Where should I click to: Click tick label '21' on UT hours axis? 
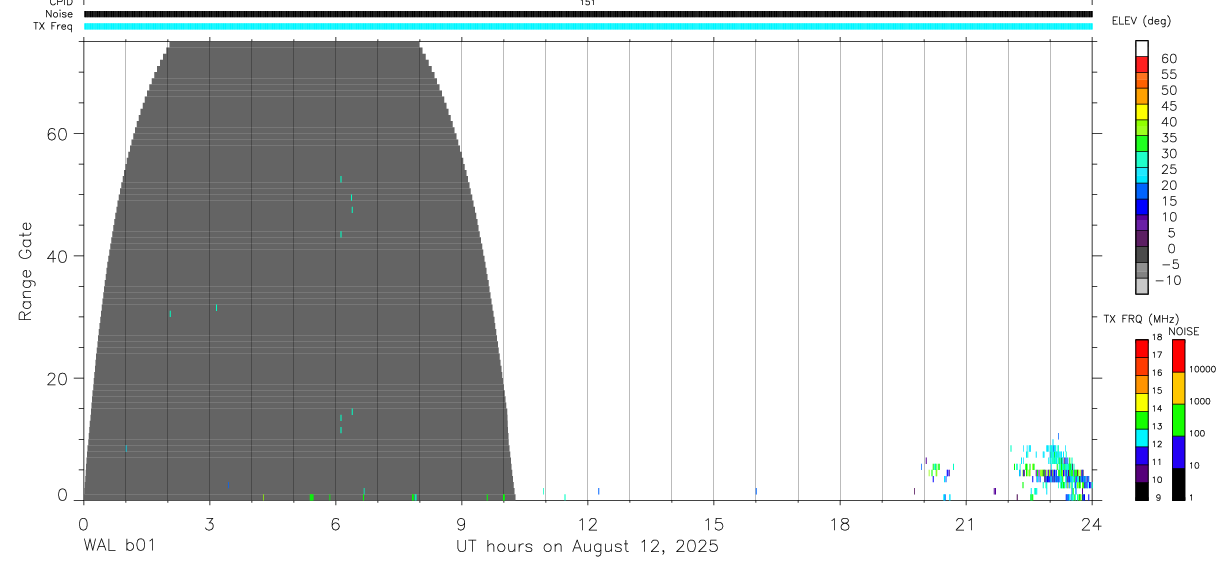966,523
